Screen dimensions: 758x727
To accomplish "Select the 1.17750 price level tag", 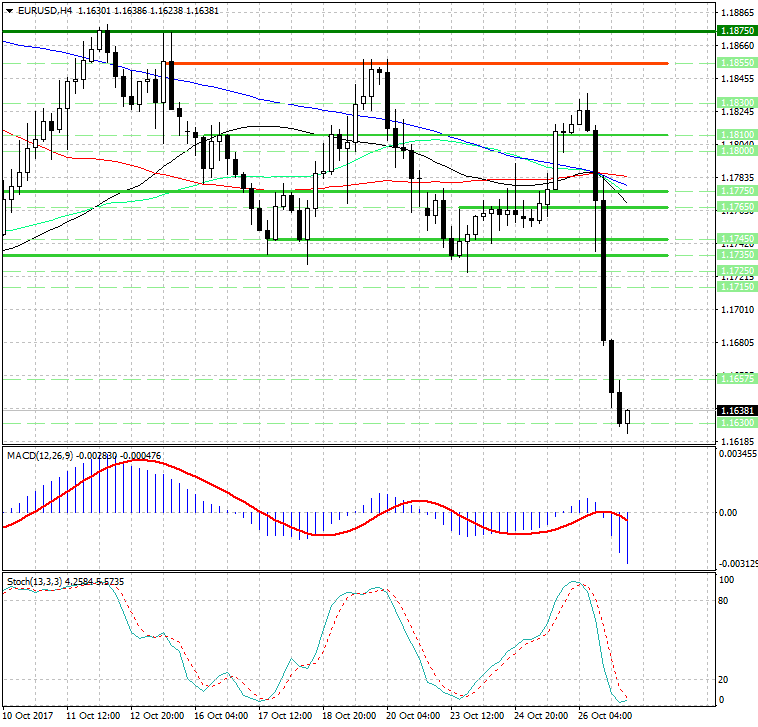I will (736, 191).
